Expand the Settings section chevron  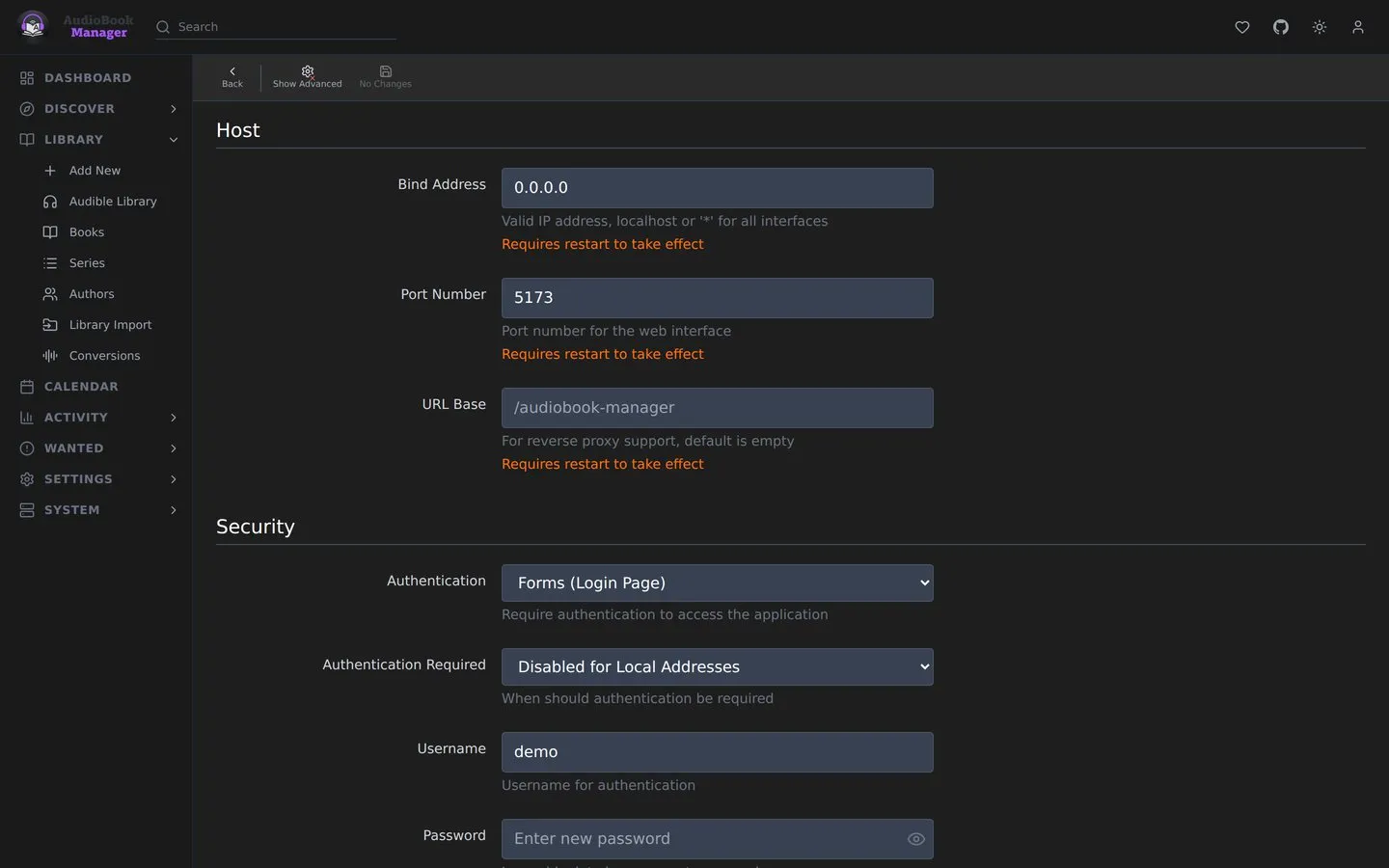click(174, 479)
